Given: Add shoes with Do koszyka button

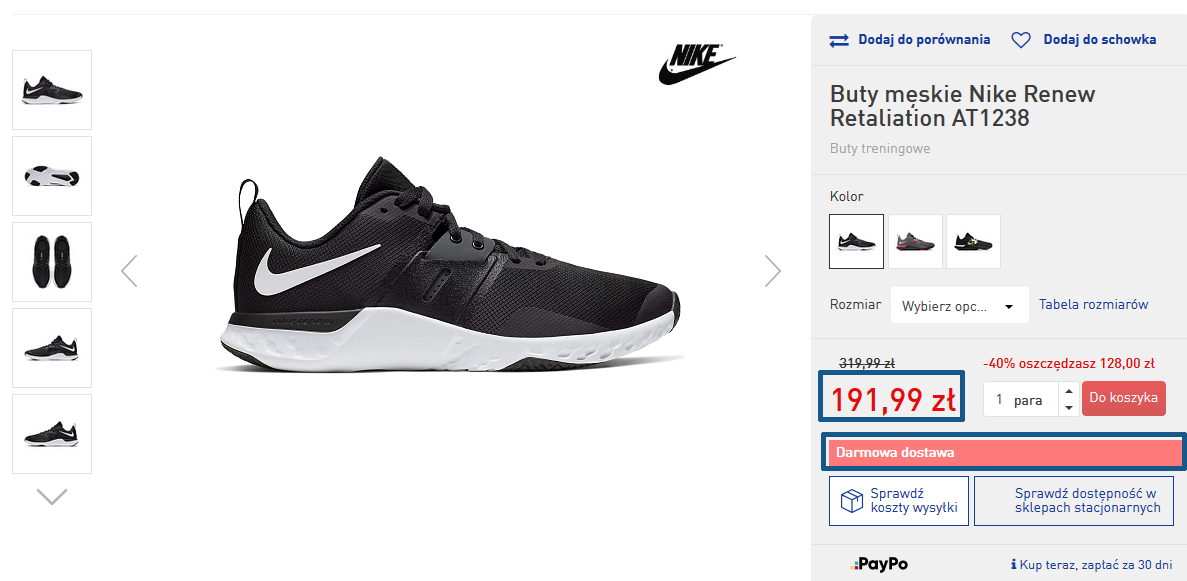Looking at the screenshot, I should coord(1125,398).
